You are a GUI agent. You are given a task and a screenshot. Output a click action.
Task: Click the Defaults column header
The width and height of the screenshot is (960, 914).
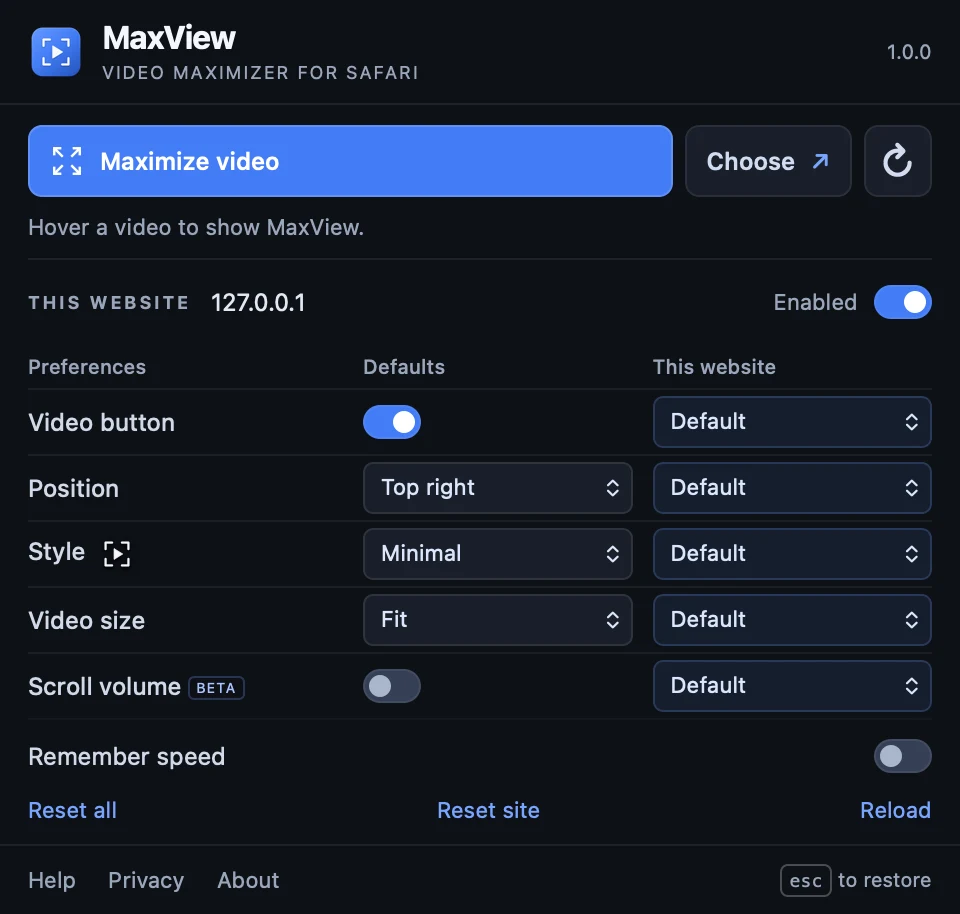click(404, 367)
